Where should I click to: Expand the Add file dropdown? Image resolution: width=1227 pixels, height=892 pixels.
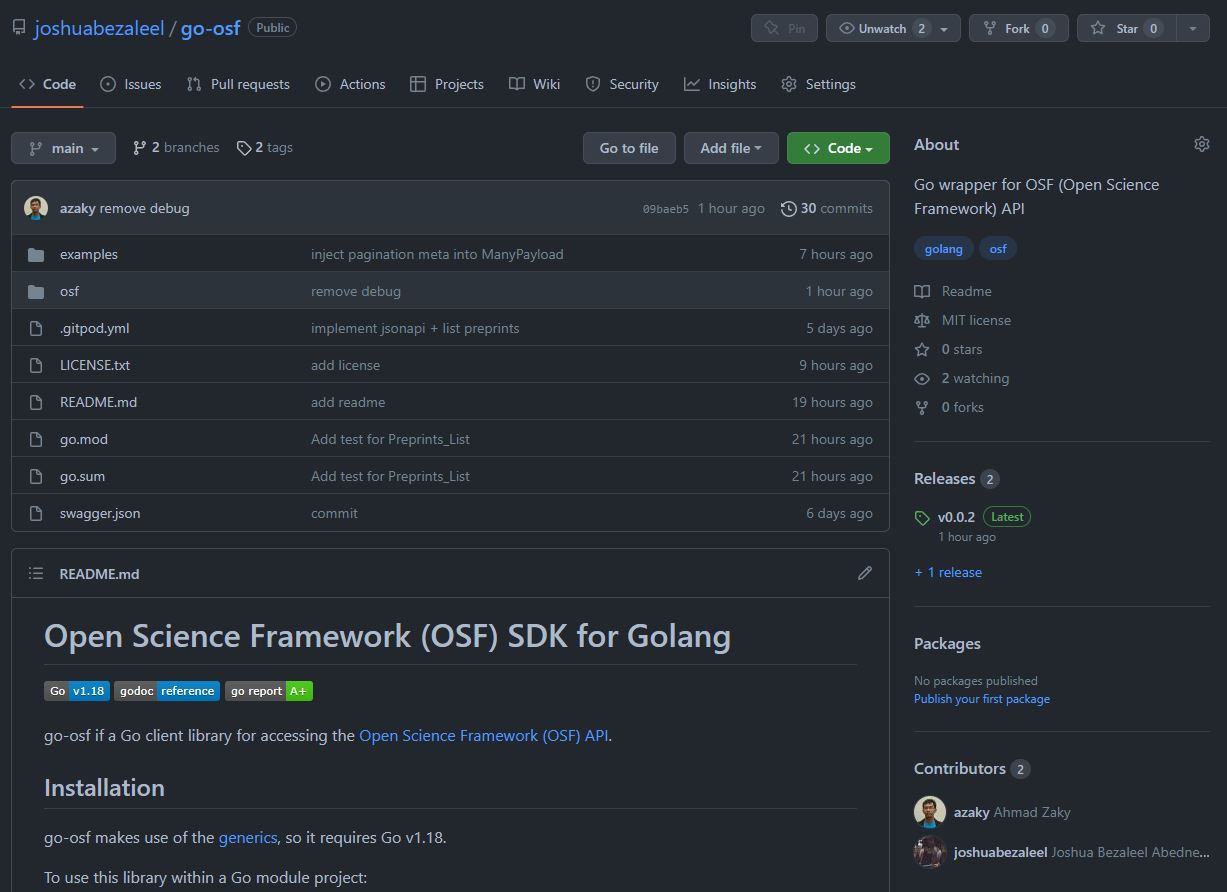coord(731,148)
